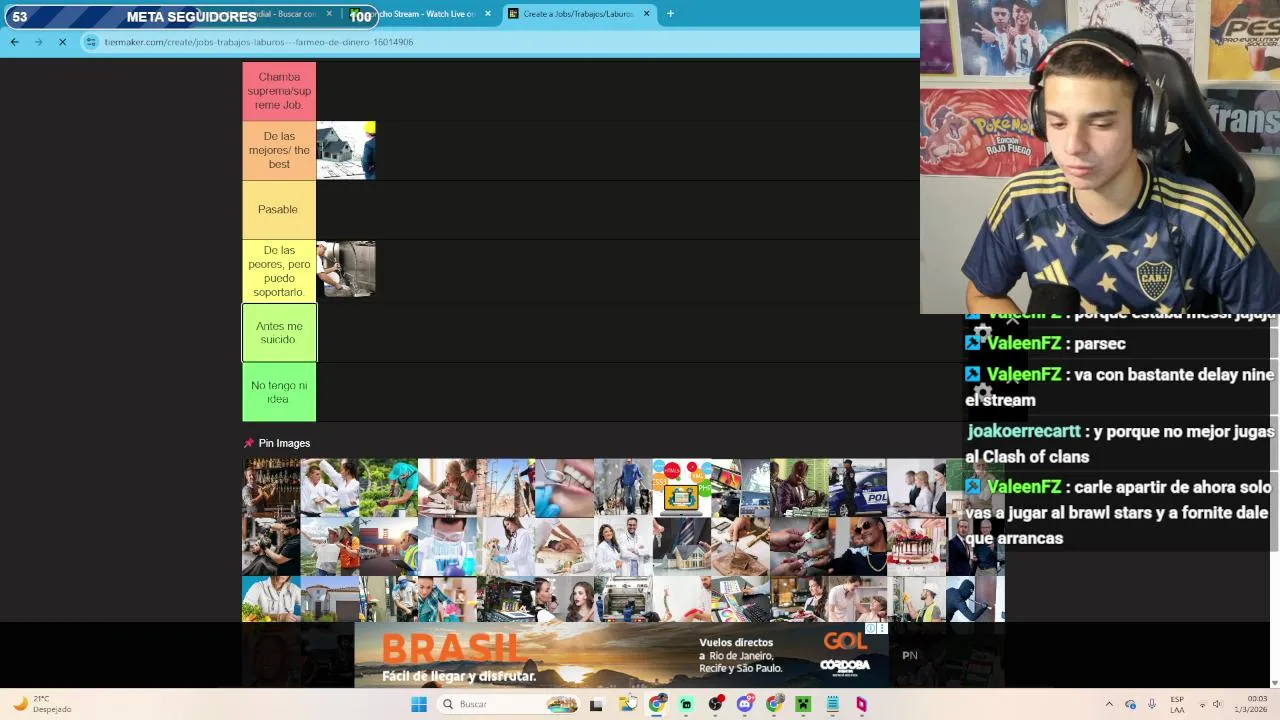Screen dimensions: 1280x720
Task: Pick the web programming HTML CSS image
Action: point(682,488)
